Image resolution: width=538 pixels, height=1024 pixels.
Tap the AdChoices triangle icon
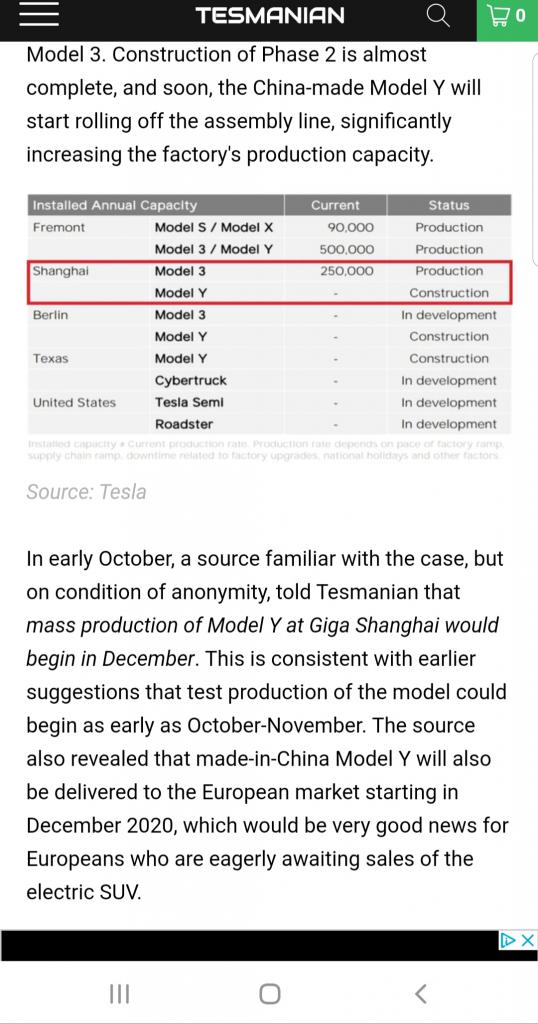point(508,940)
